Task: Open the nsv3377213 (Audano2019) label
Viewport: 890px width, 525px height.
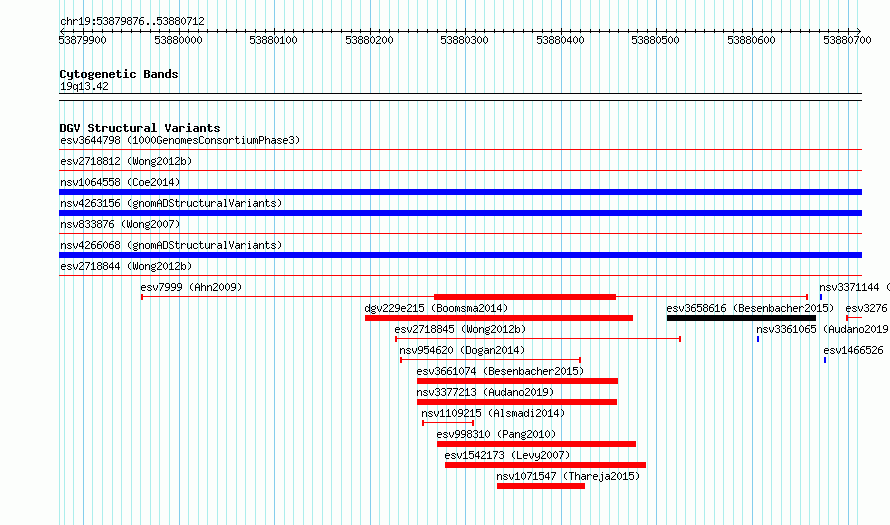Action: (x=485, y=392)
